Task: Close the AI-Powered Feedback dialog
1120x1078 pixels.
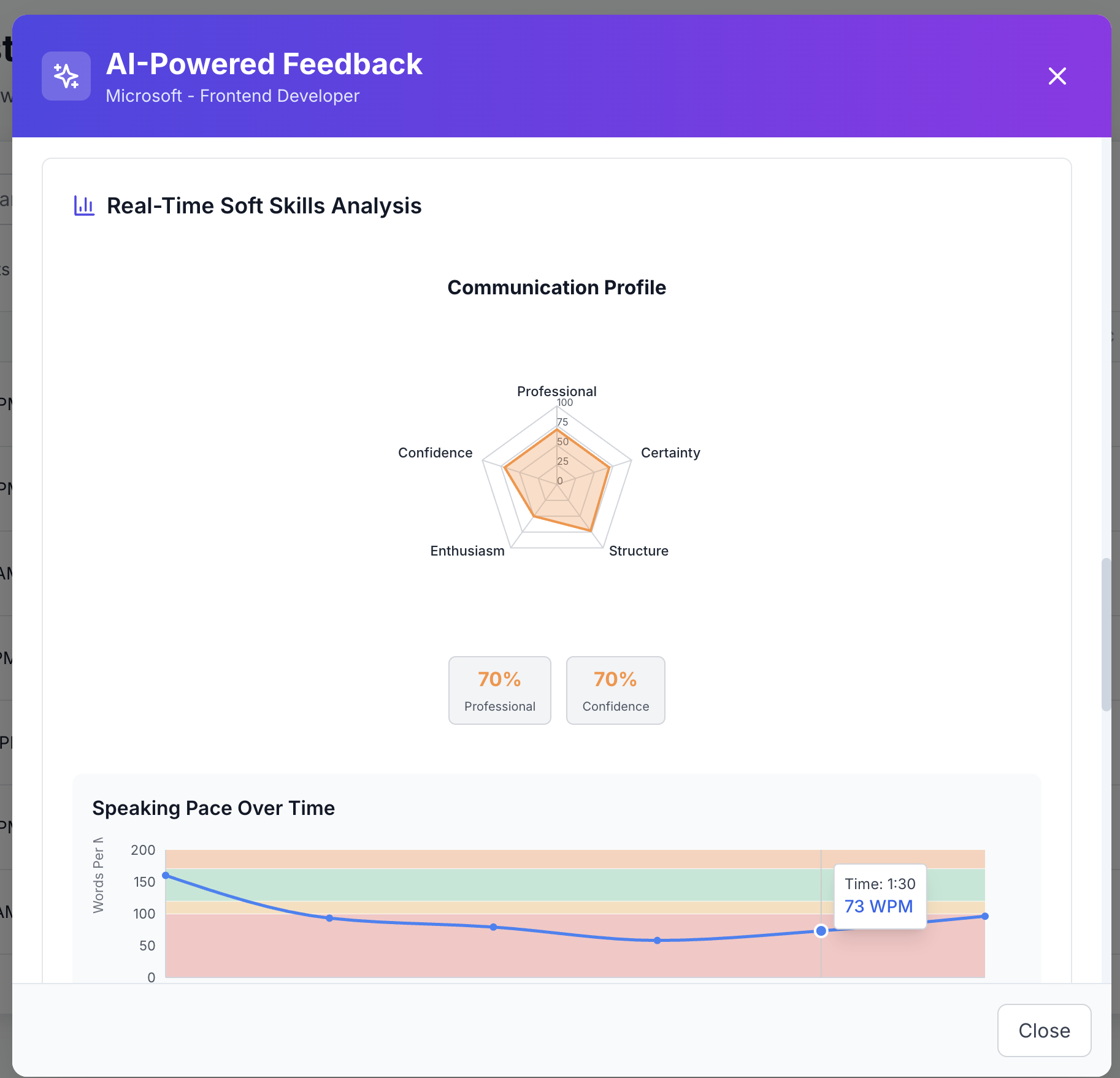Action: click(x=1057, y=76)
